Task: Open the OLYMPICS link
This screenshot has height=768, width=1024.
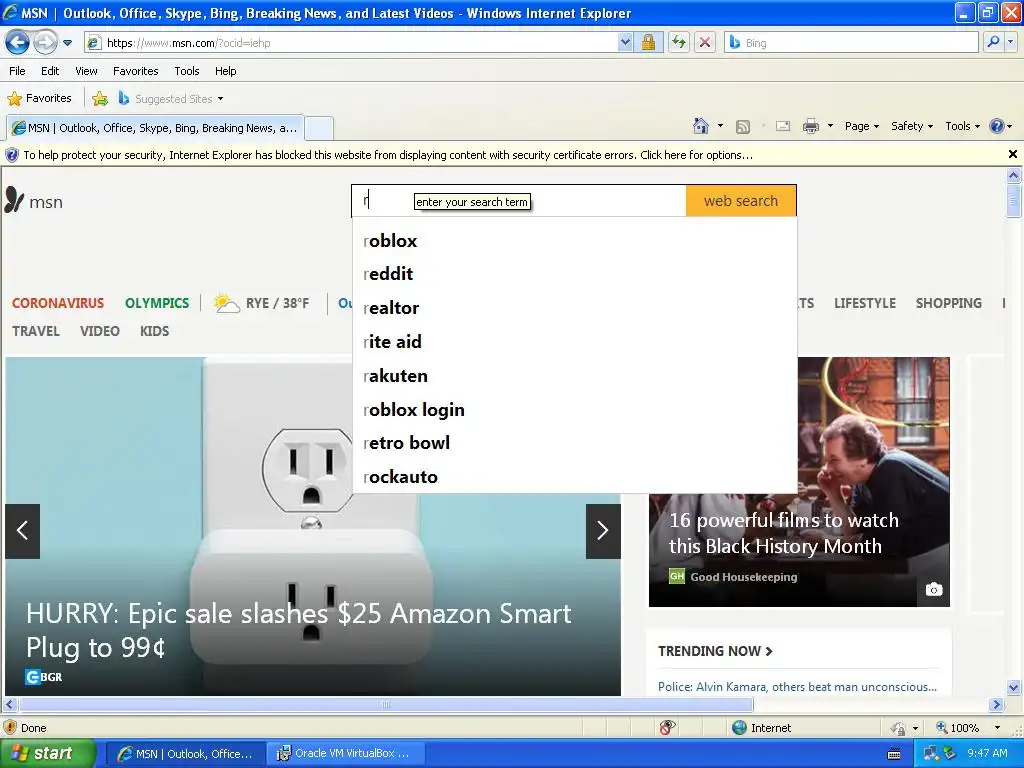Action: [157, 303]
